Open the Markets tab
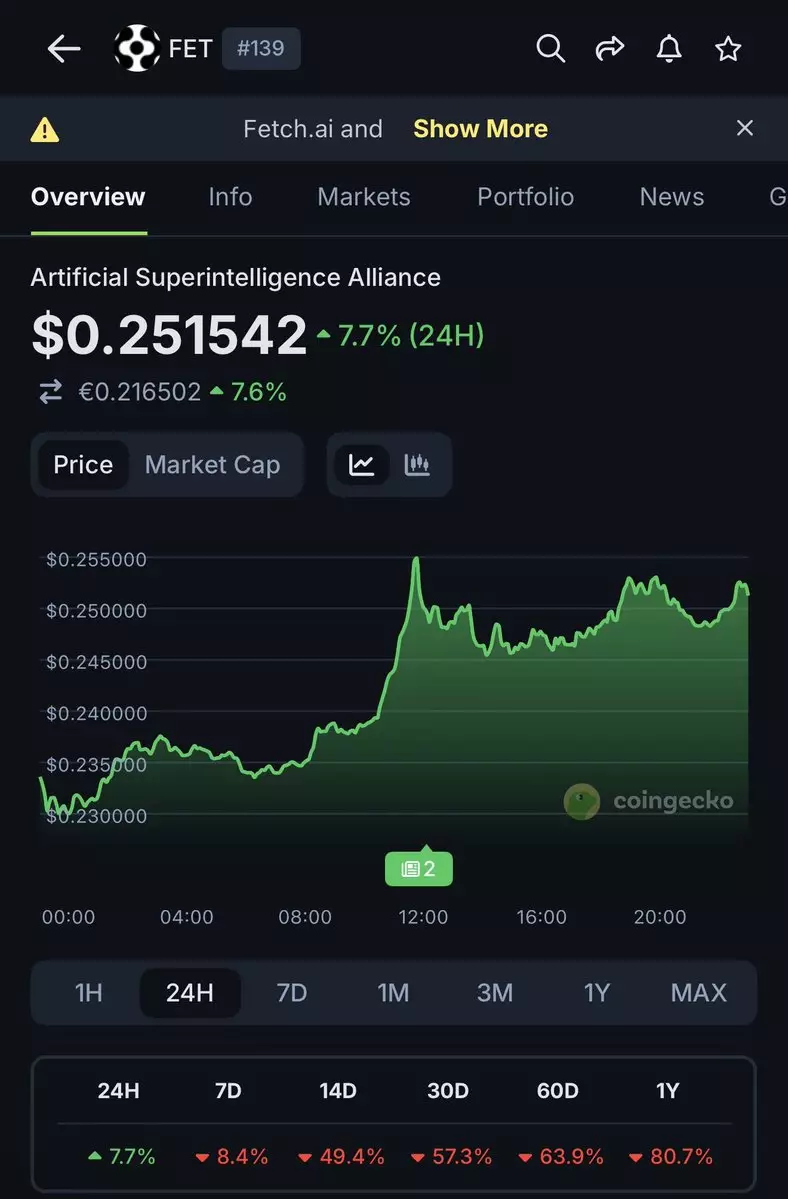Screen dimensions: 788x1199 [x=364, y=197]
